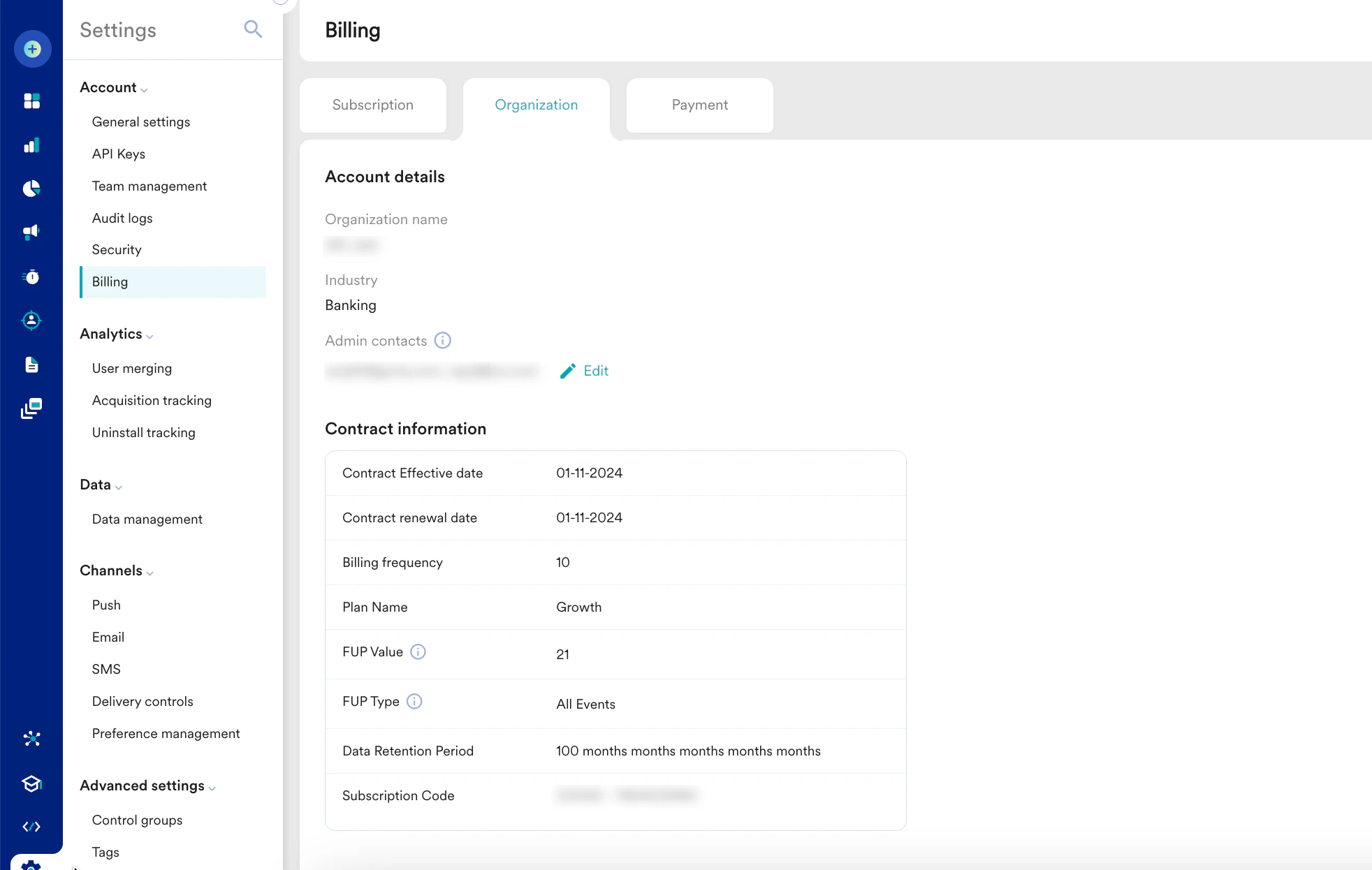Click the FUP Type info icon
Screen dimensions: 1372x870
click(414, 702)
